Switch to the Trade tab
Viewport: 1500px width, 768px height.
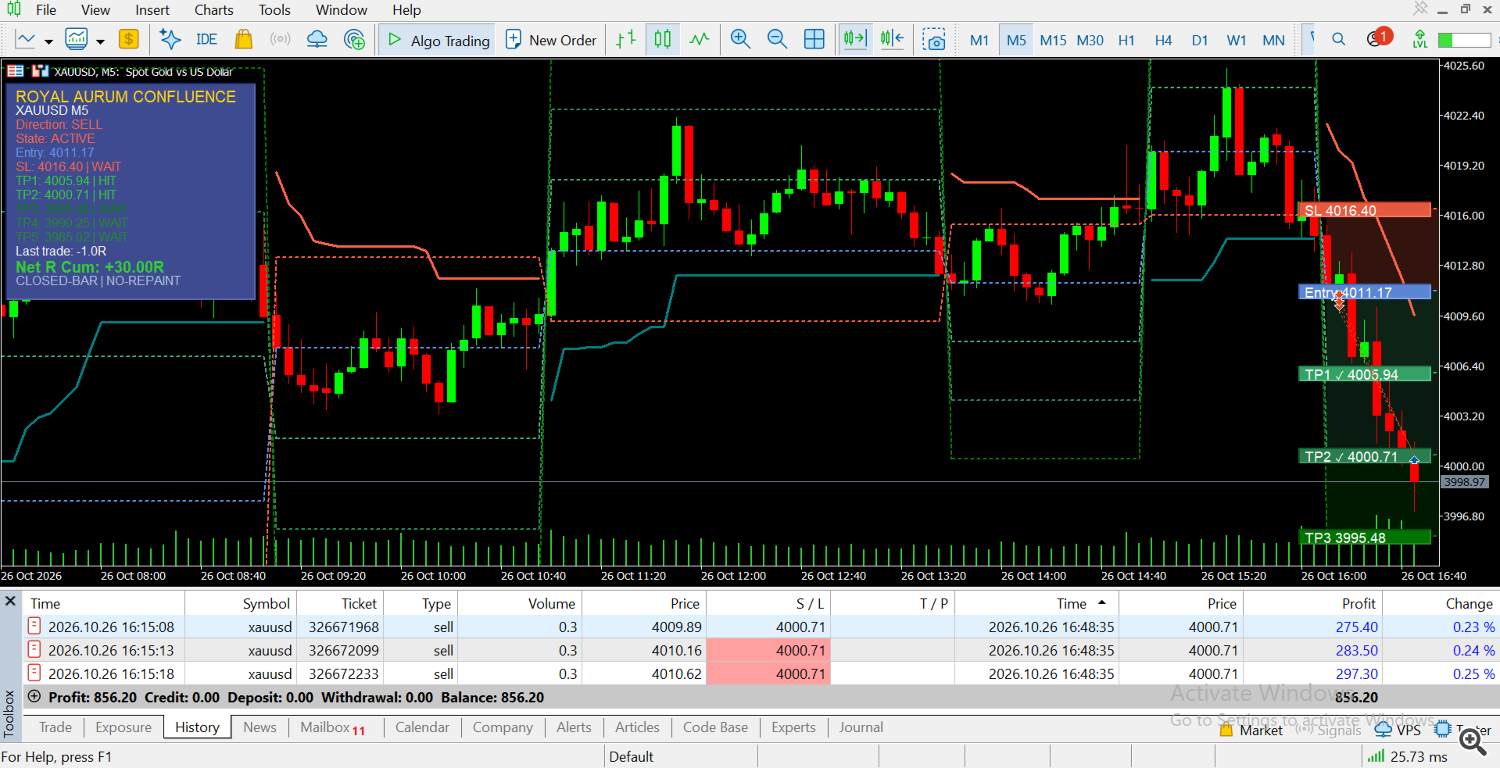(x=55, y=727)
